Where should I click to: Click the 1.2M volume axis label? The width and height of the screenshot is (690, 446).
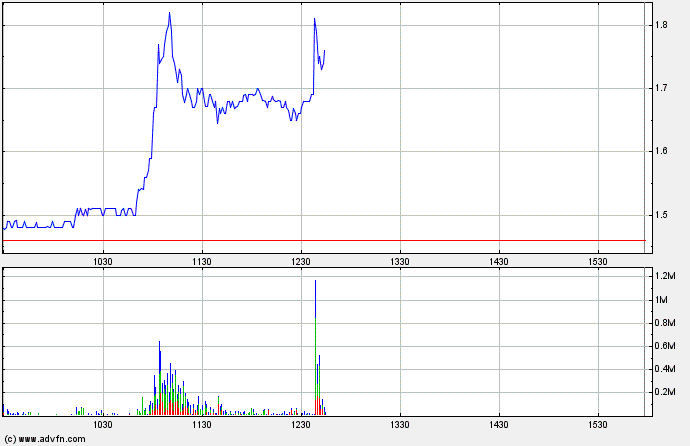point(664,275)
